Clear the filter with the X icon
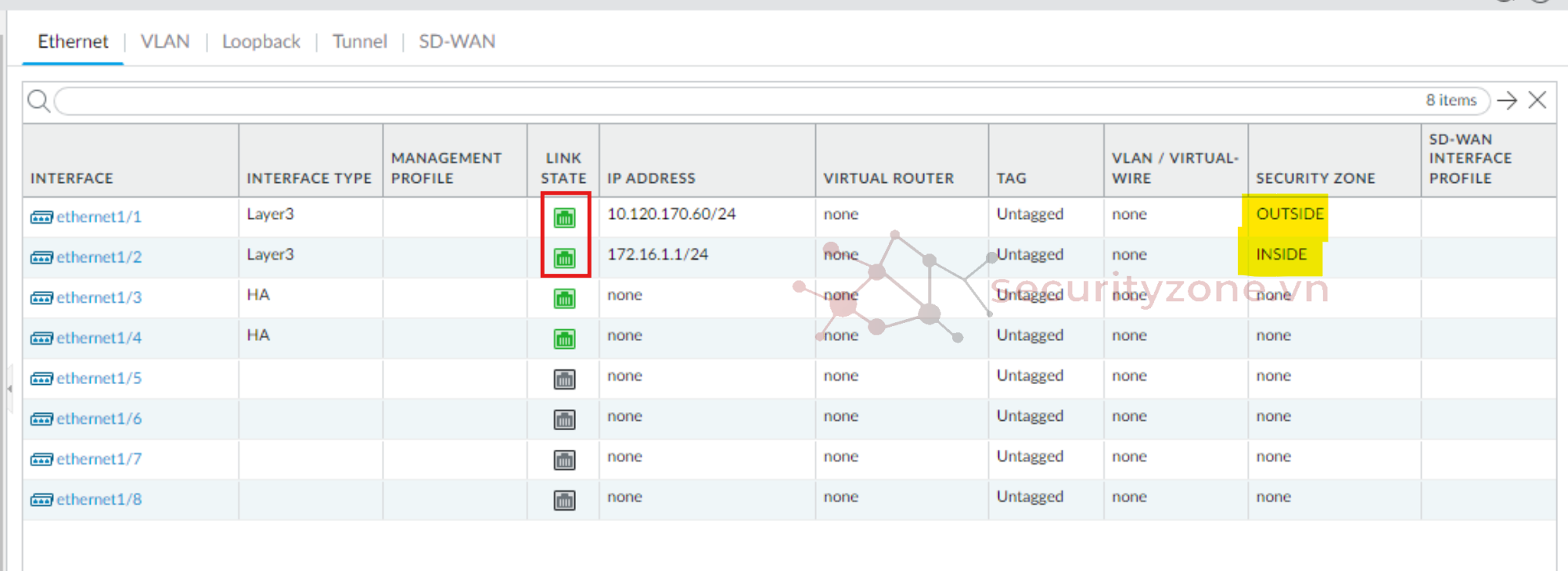1568x571 pixels. pos(1537,100)
